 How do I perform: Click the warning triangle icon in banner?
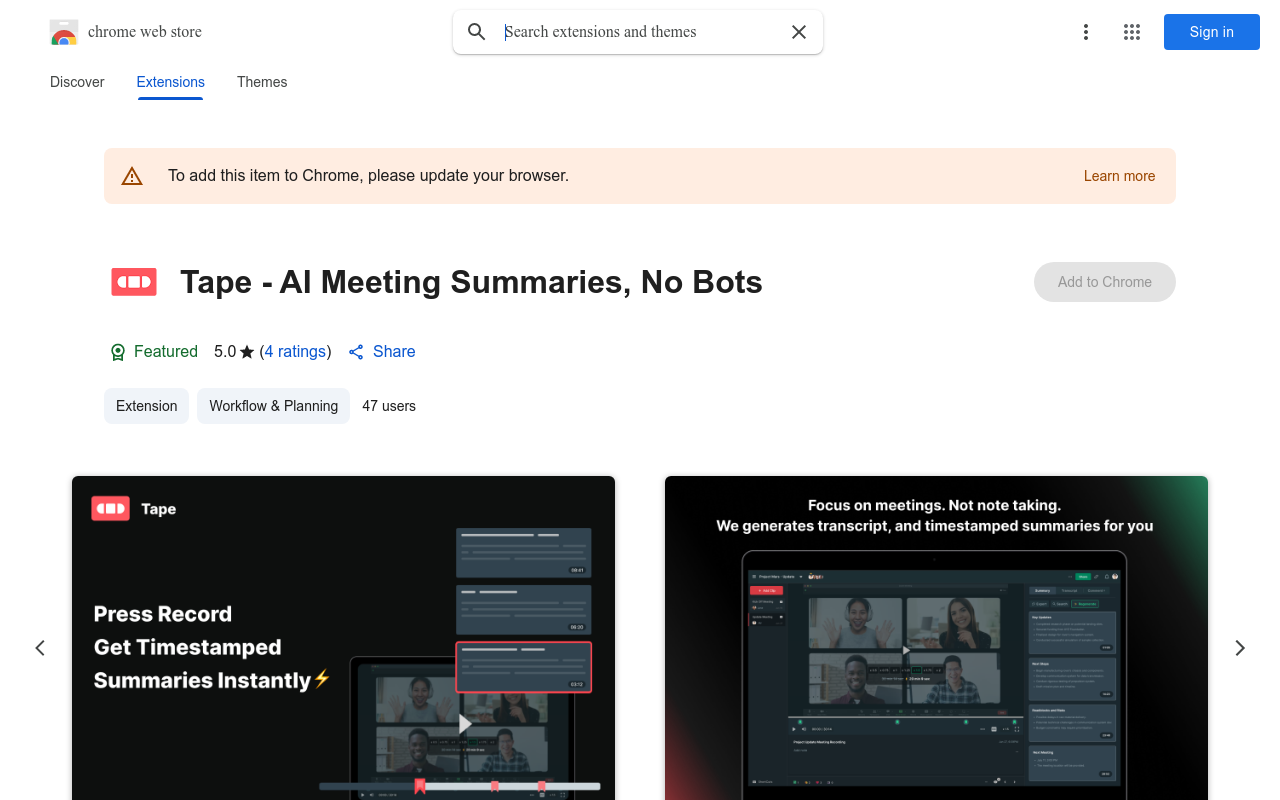[132, 176]
